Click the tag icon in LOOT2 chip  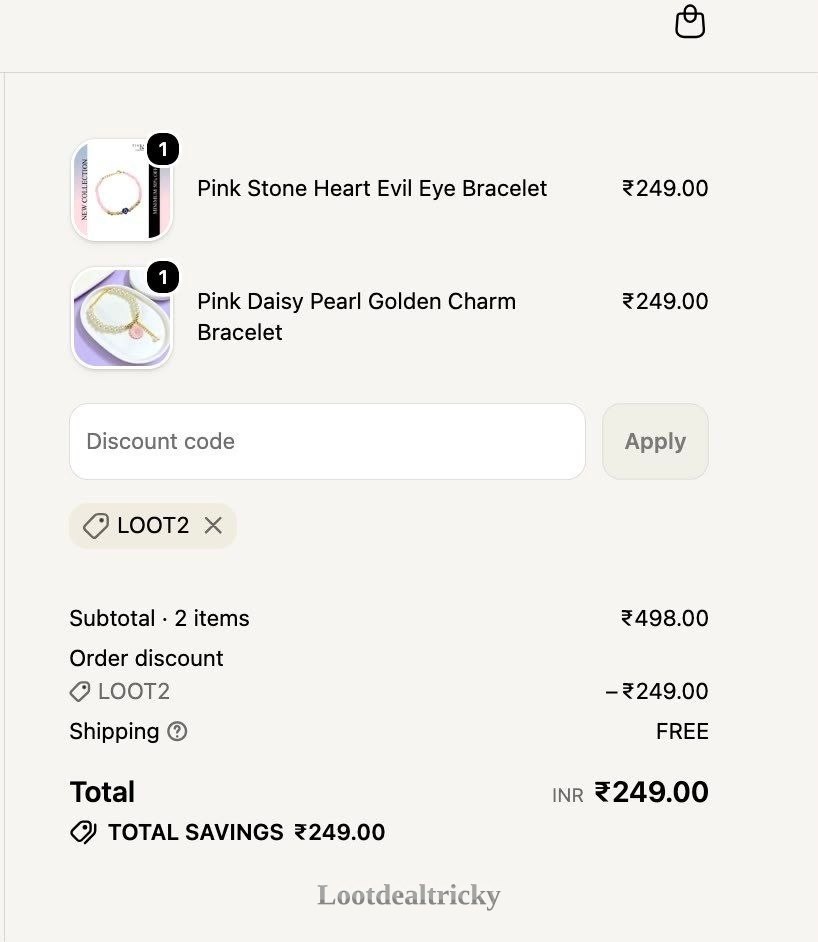[x=95, y=526]
